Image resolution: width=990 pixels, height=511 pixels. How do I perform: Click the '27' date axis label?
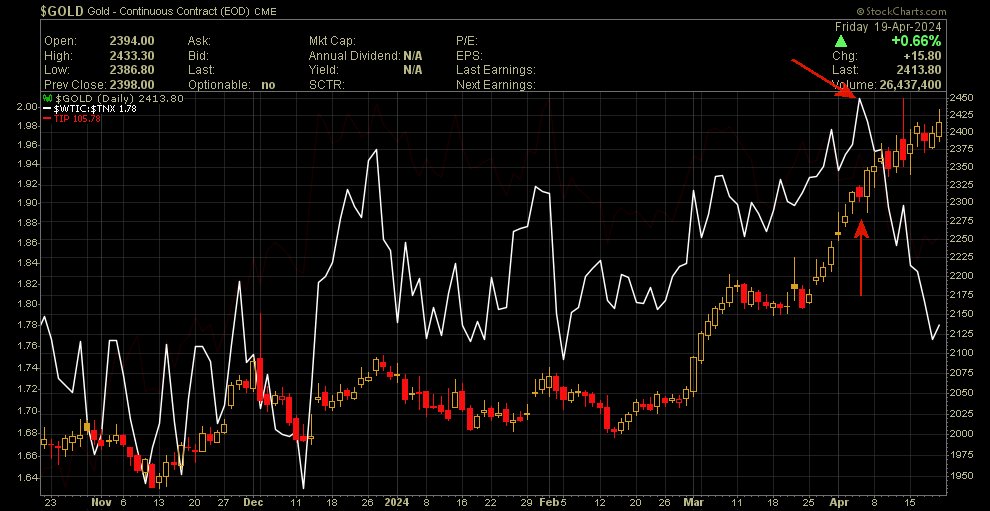click(223, 502)
